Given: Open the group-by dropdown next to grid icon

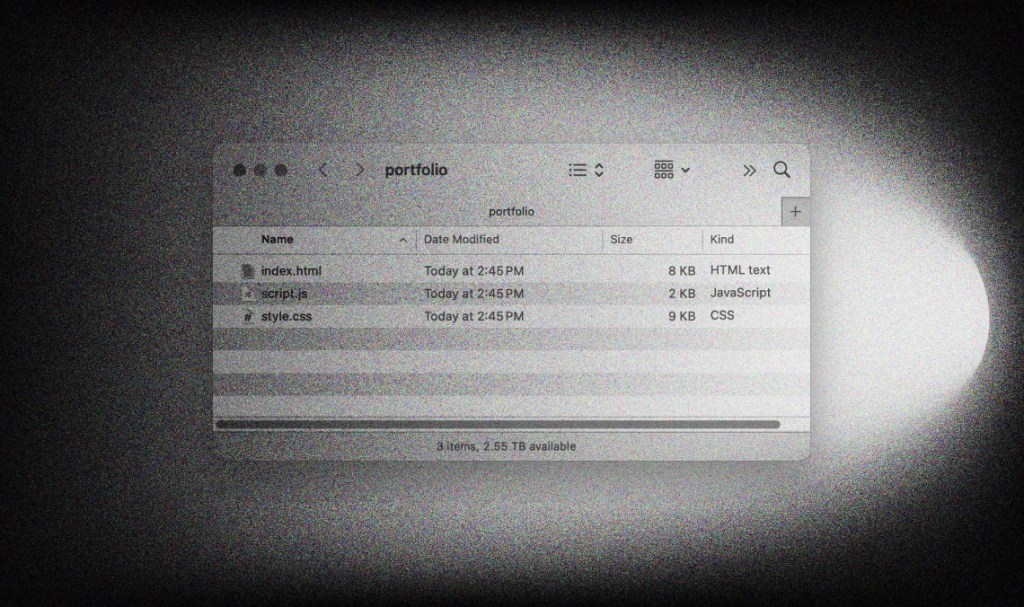Looking at the screenshot, I should (686, 170).
